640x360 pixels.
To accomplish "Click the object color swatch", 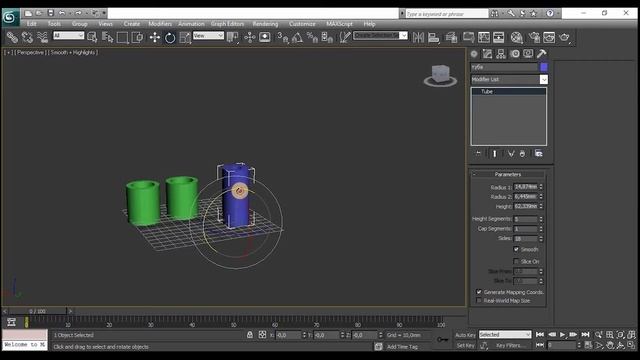I will [544, 67].
